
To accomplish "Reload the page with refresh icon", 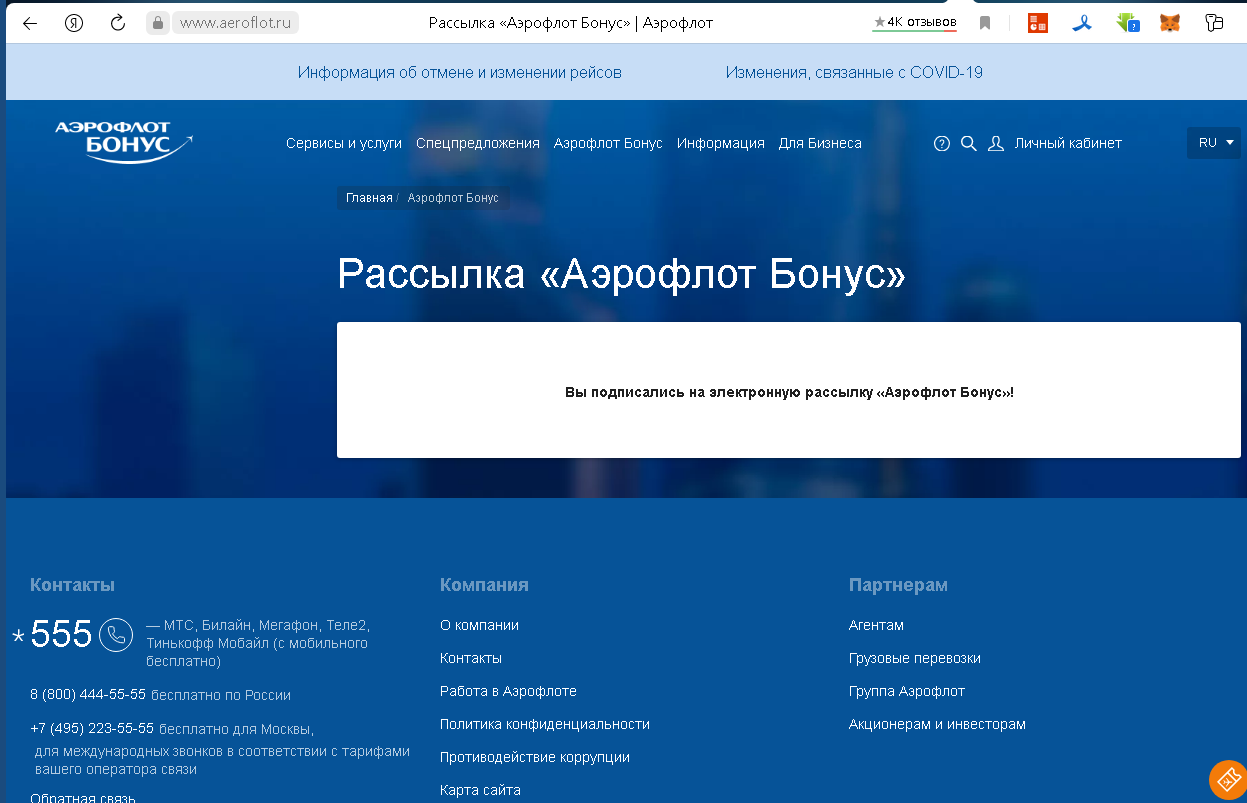I will (x=118, y=23).
